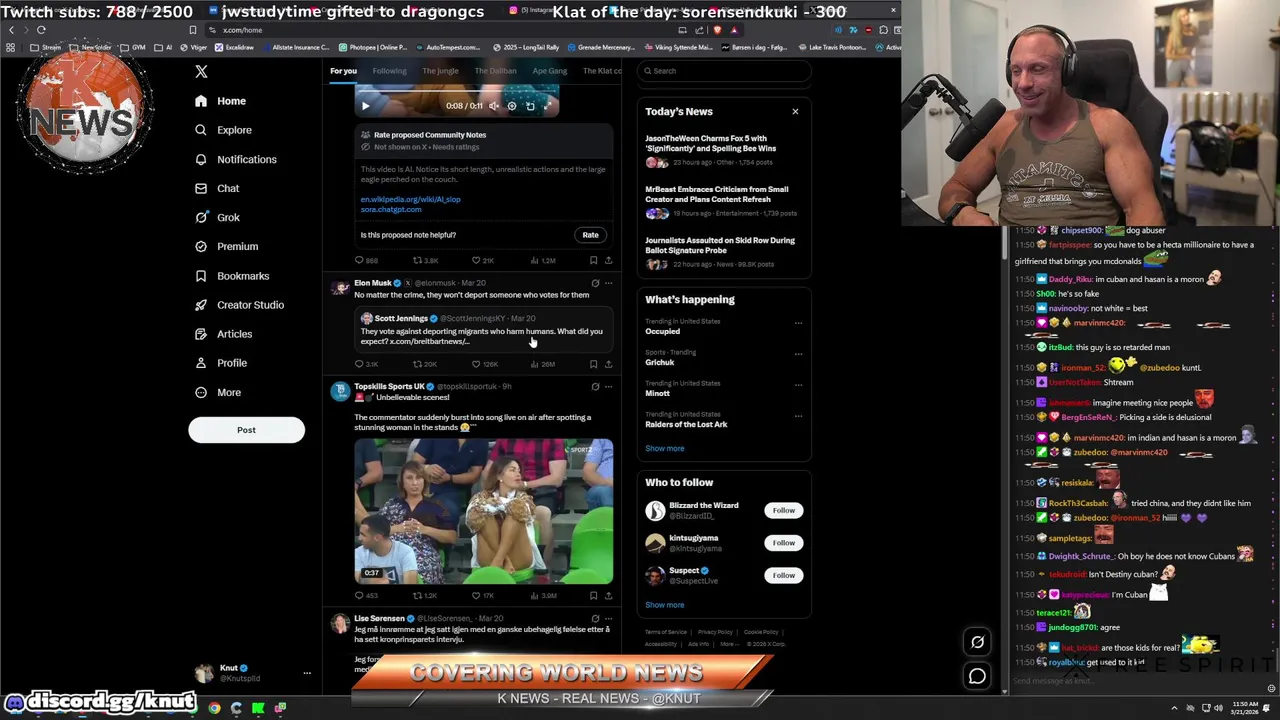Play the Topskills Sports stadium video
The height and width of the screenshot is (720, 1280).
pyautogui.click(x=483, y=511)
